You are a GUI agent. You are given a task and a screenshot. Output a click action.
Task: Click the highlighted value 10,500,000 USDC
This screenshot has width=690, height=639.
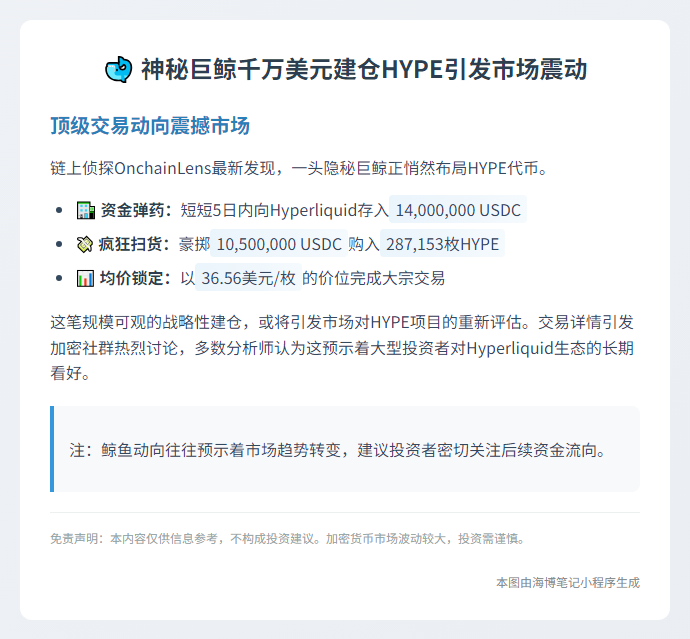click(x=279, y=244)
